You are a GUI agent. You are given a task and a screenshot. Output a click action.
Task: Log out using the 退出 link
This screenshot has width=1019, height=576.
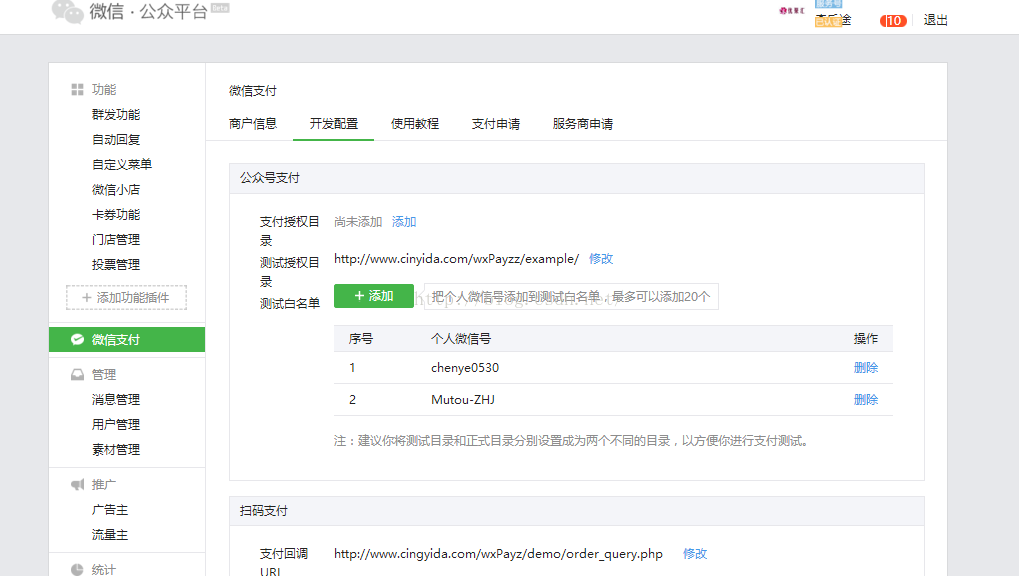(x=936, y=20)
